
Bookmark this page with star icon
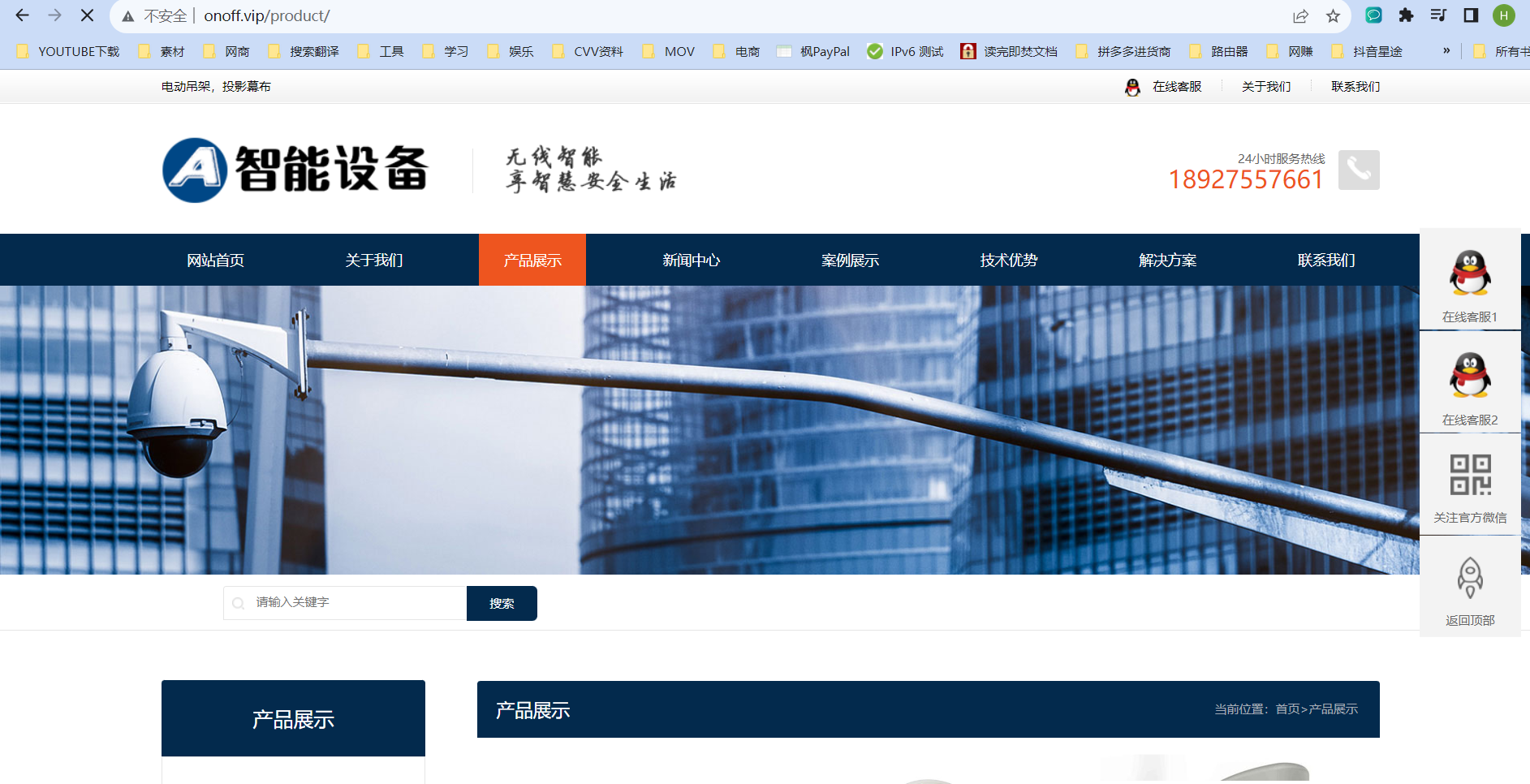(x=1333, y=15)
